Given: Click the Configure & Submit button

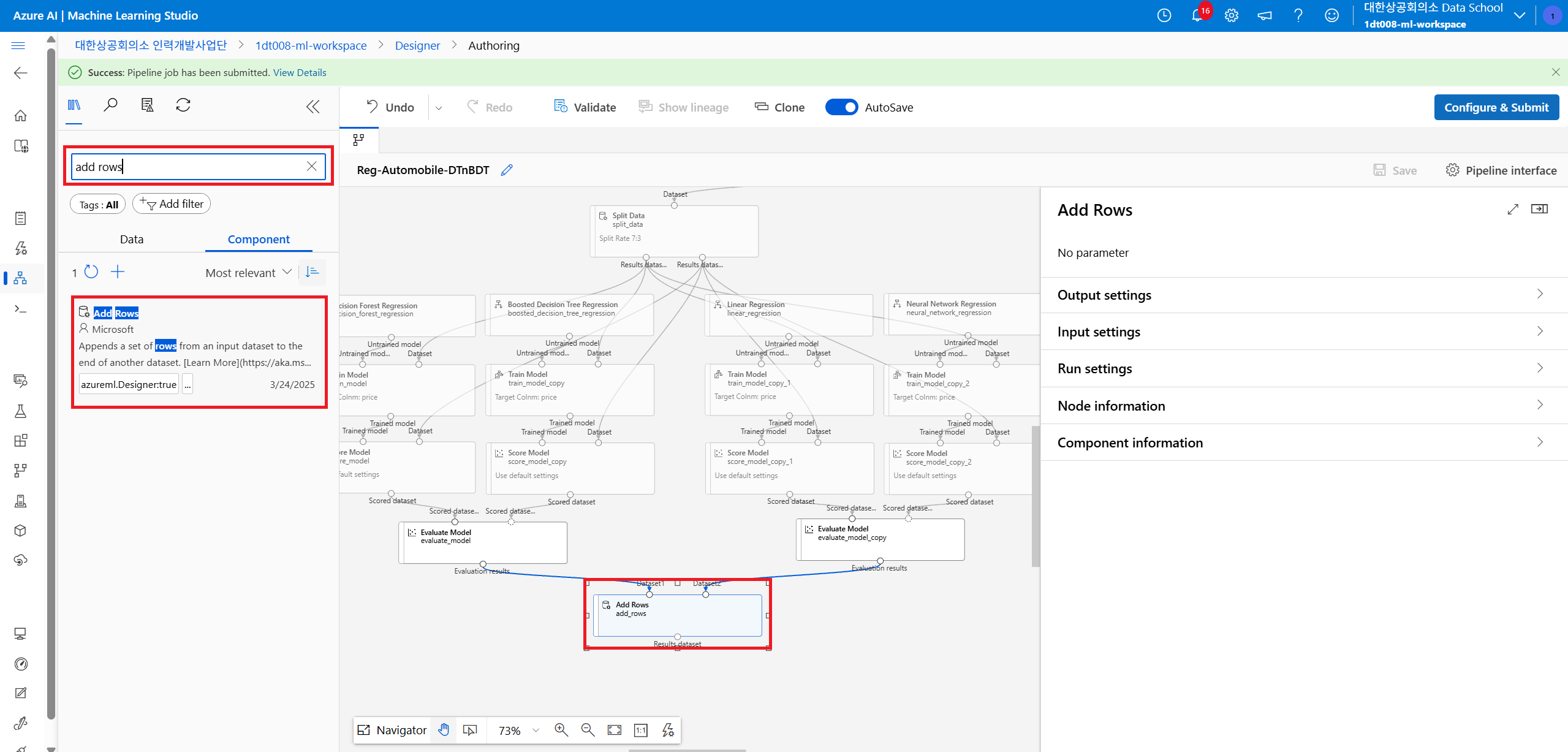Looking at the screenshot, I should [1496, 107].
